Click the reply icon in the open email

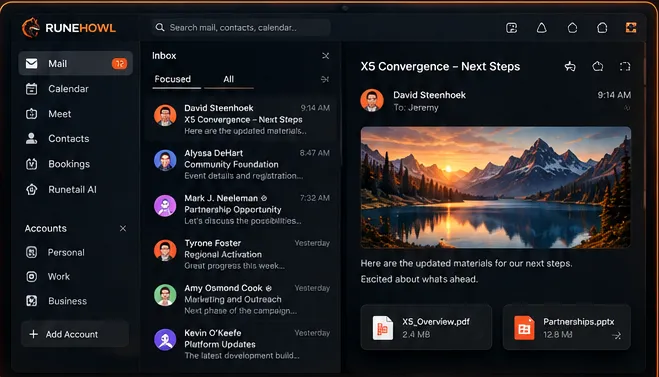pos(570,66)
